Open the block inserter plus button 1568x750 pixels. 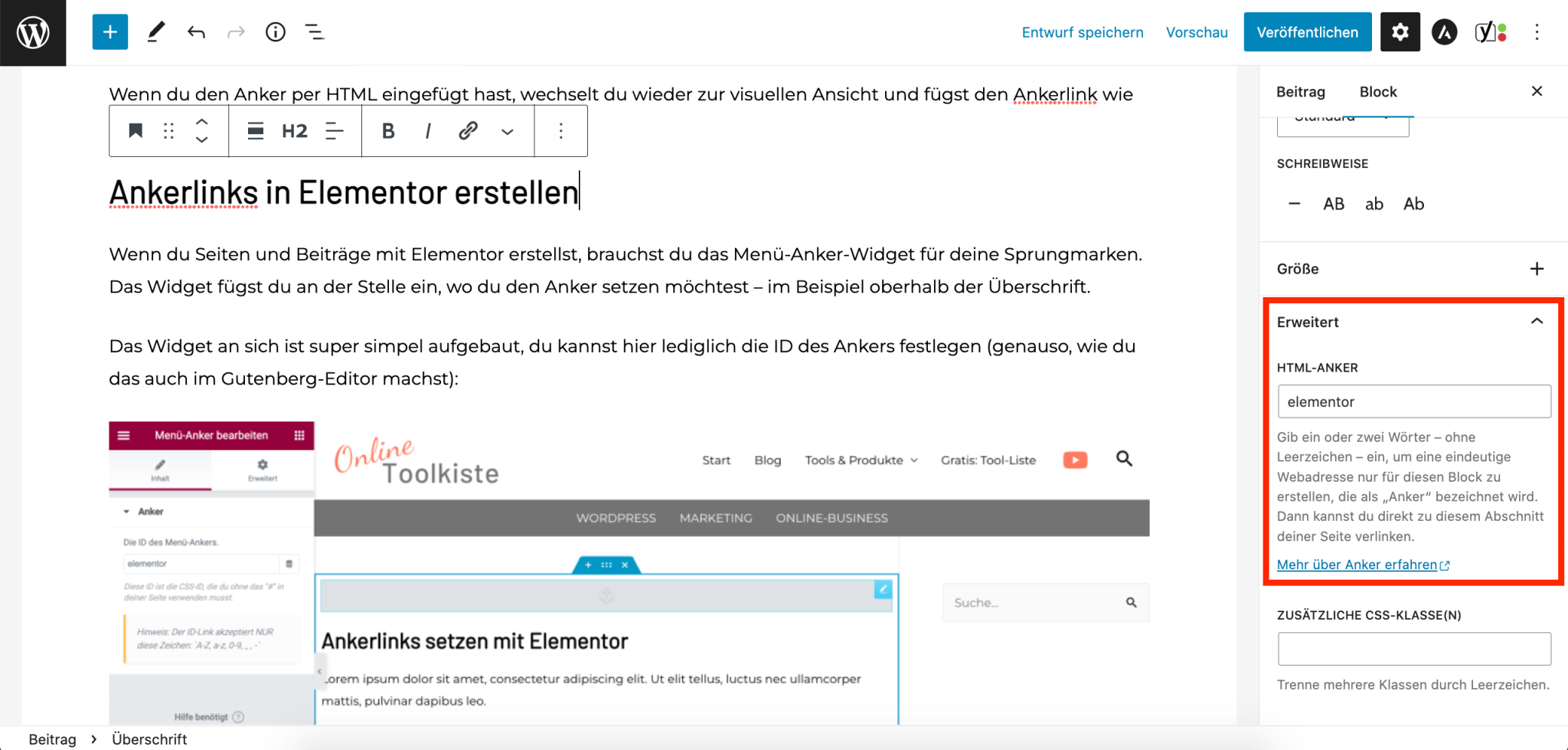click(109, 32)
